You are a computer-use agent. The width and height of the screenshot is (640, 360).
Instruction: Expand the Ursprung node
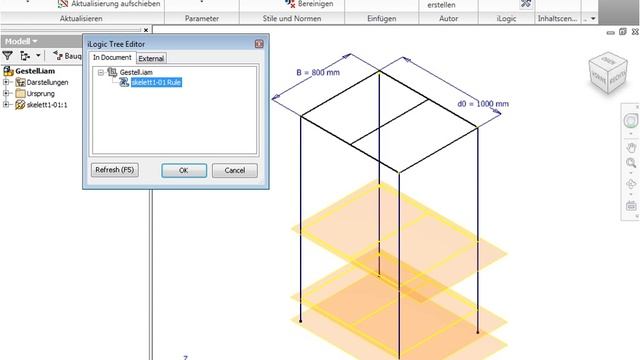(x=6, y=93)
